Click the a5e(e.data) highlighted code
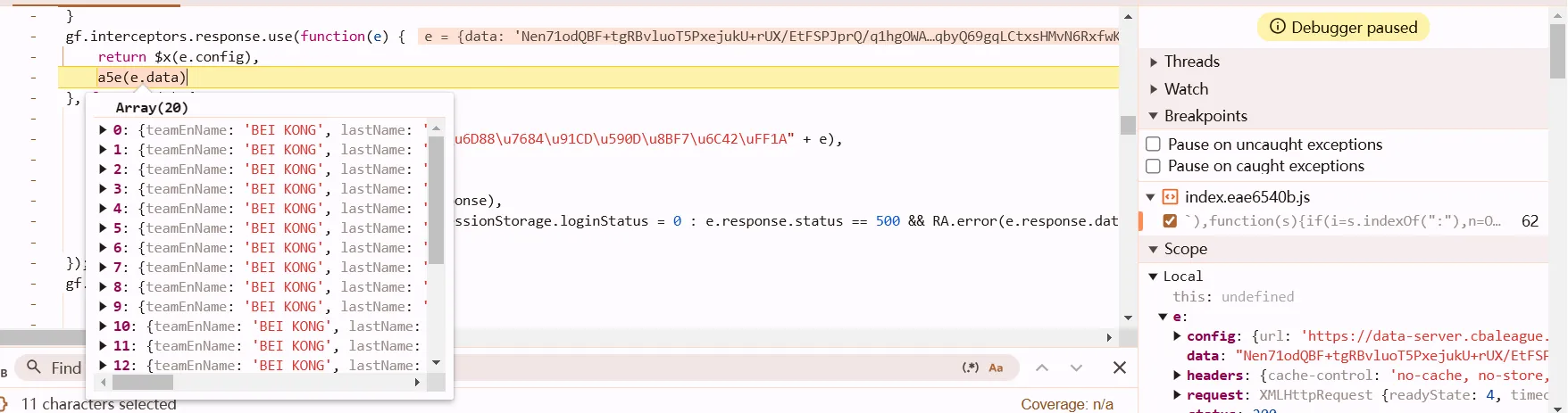Screen dimensions: 1568x413 (142, 78)
